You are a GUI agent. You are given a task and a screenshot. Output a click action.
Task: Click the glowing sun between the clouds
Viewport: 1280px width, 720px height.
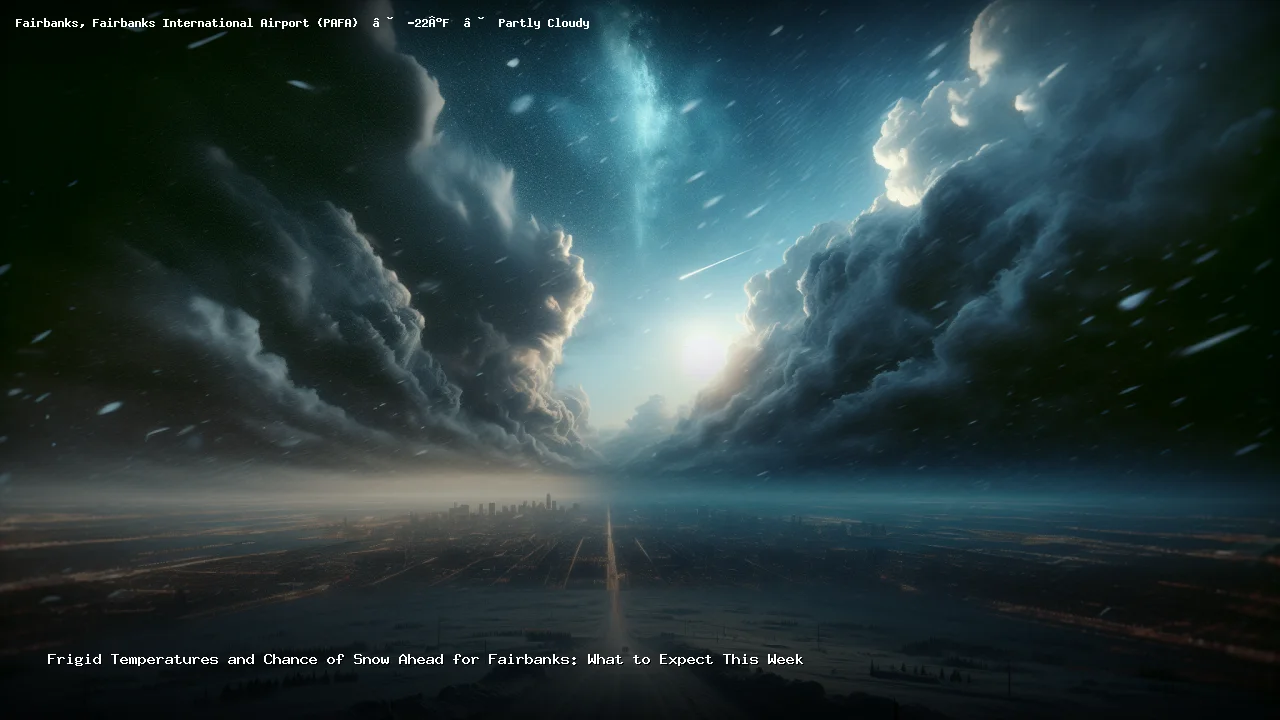pyautogui.click(x=703, y=350)
